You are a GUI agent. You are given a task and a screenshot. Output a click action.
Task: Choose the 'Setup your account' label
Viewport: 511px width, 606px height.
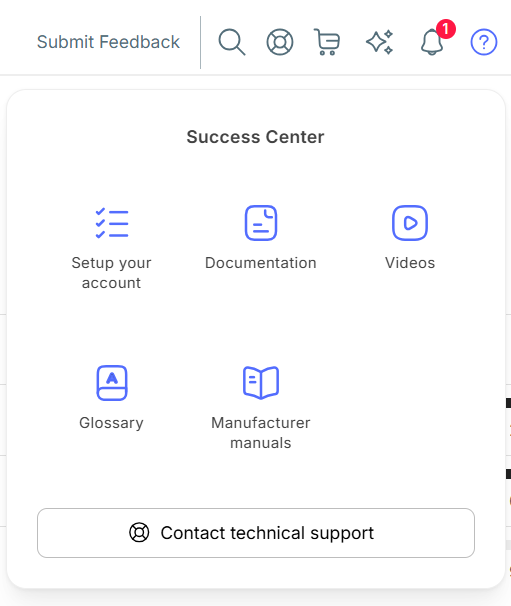(x=111, y=273)
